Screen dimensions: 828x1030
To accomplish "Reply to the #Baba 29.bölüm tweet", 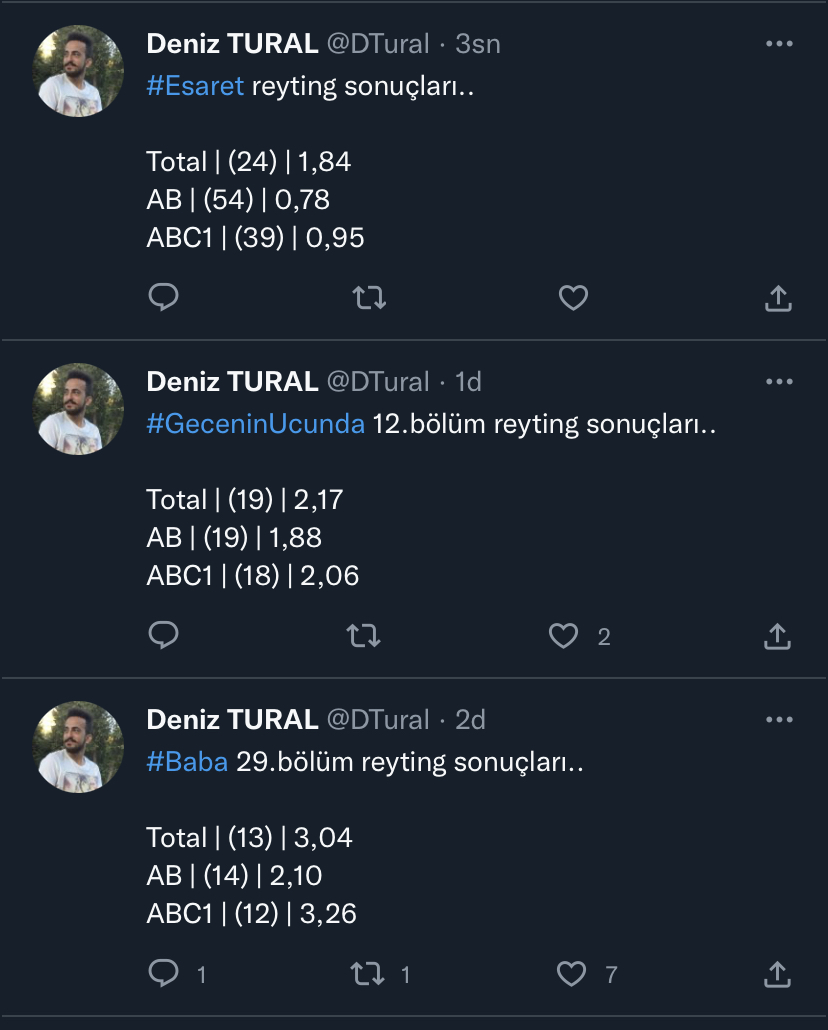I will 163,973.
